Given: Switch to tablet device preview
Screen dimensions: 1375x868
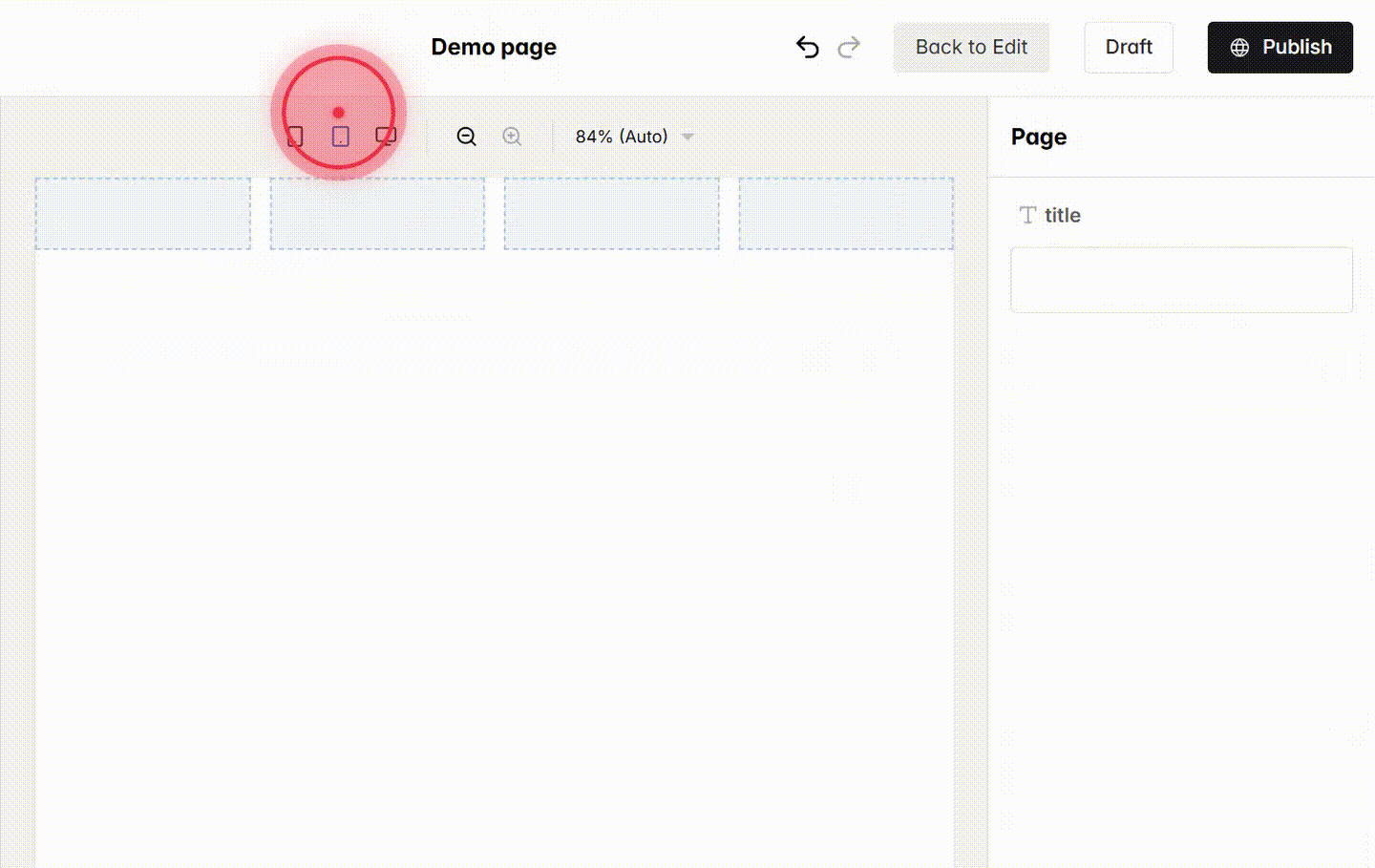Looking at the screenshot, I should click(x=340, y=137).
